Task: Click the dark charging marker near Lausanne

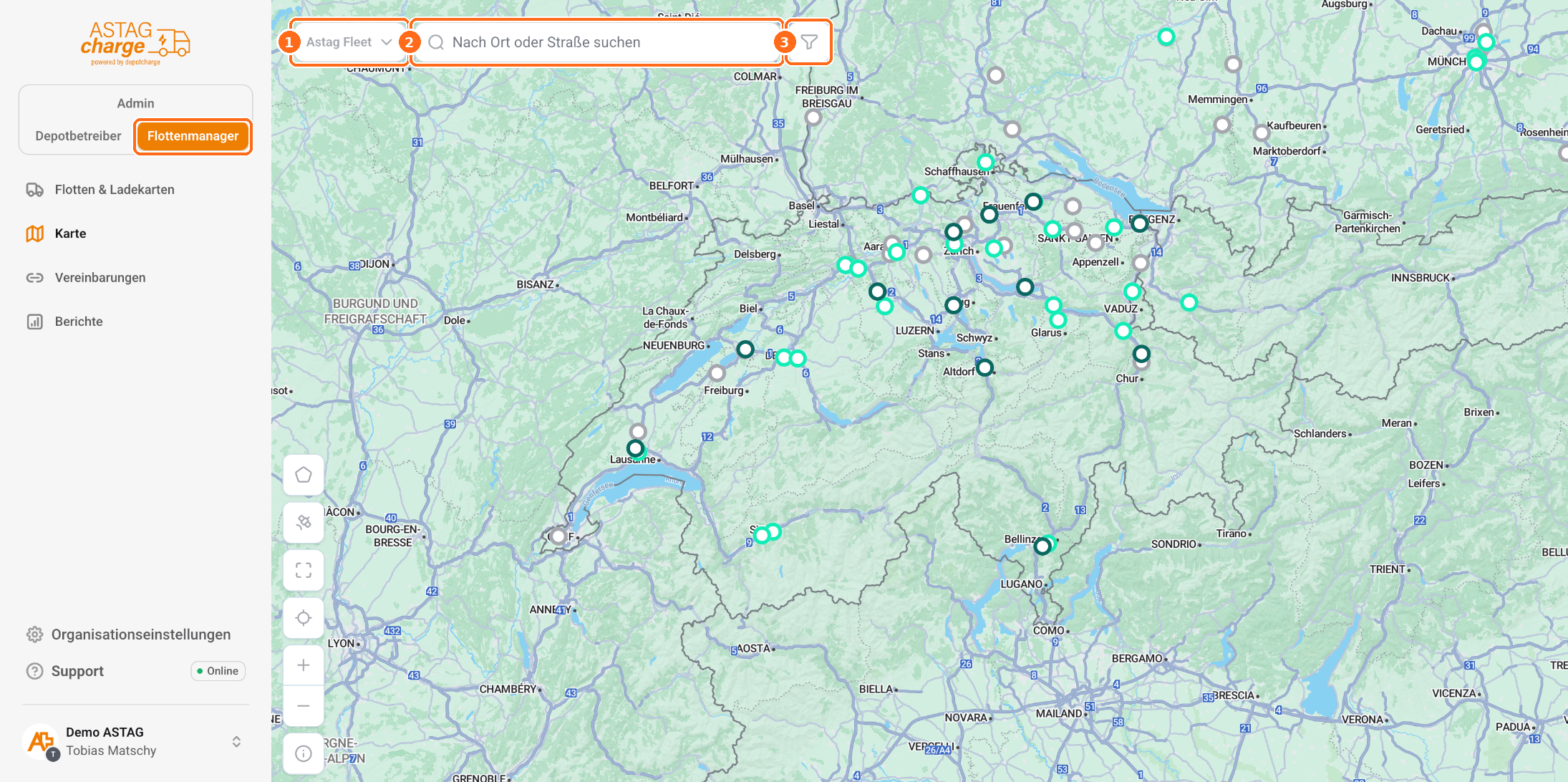Action: tap(635, 448)
